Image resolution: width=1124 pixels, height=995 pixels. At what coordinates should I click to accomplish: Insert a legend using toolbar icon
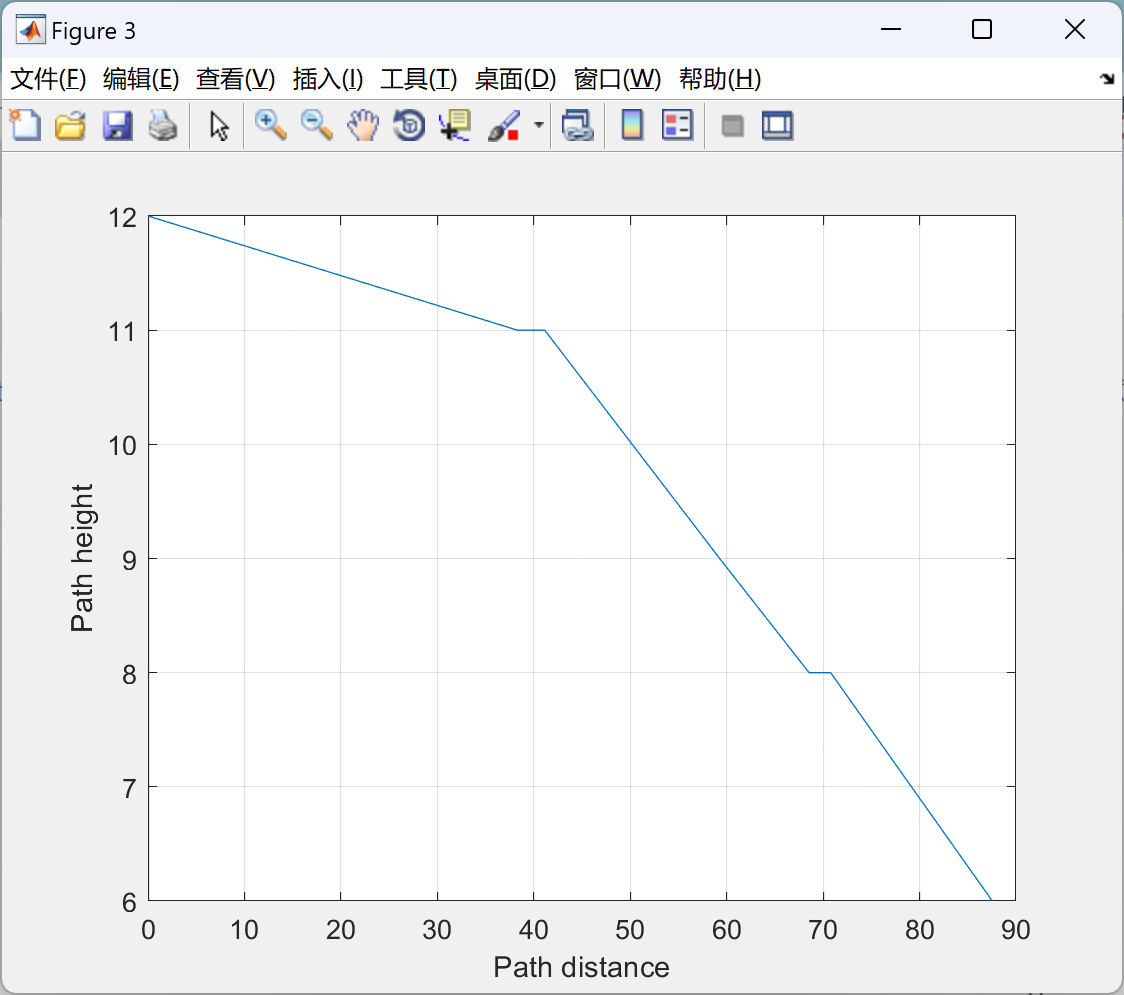(x=677, y=125)
